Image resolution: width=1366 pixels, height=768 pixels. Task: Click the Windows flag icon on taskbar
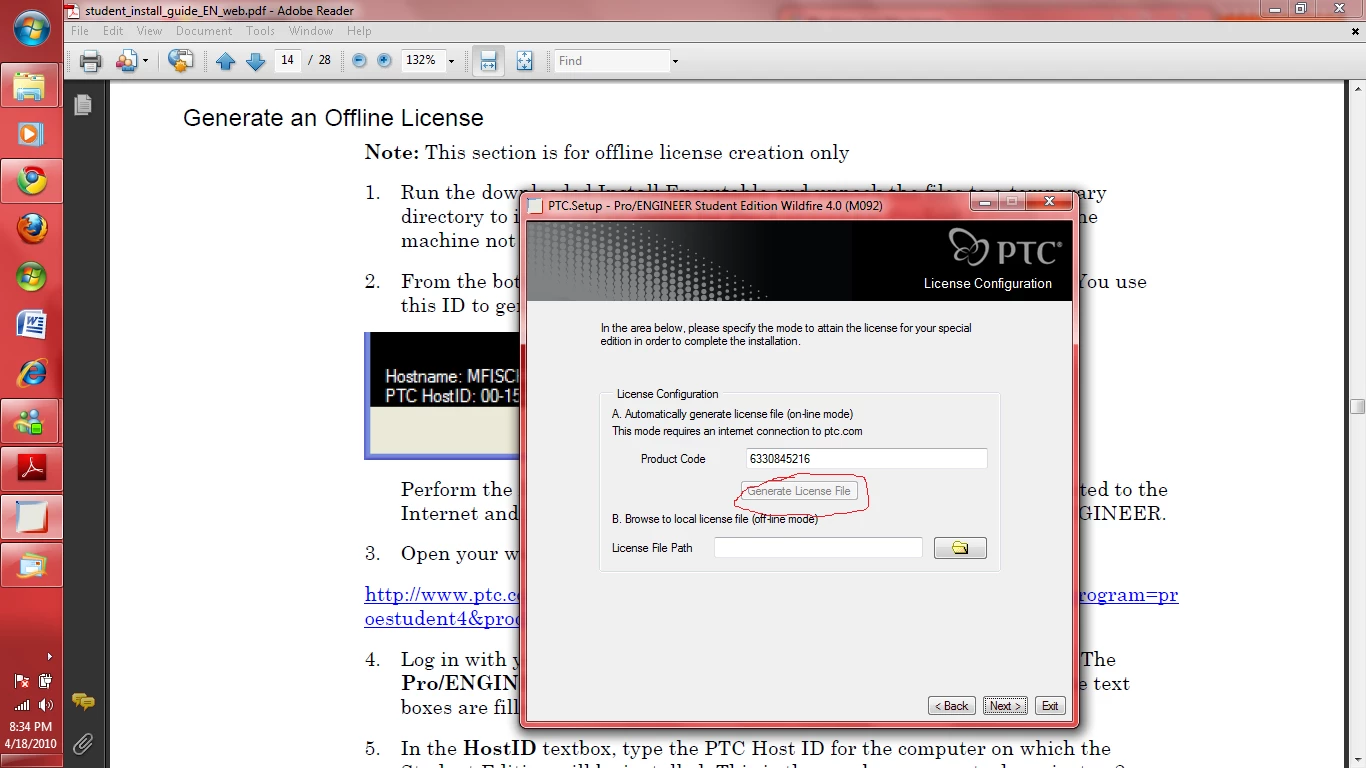click(31, 277)
